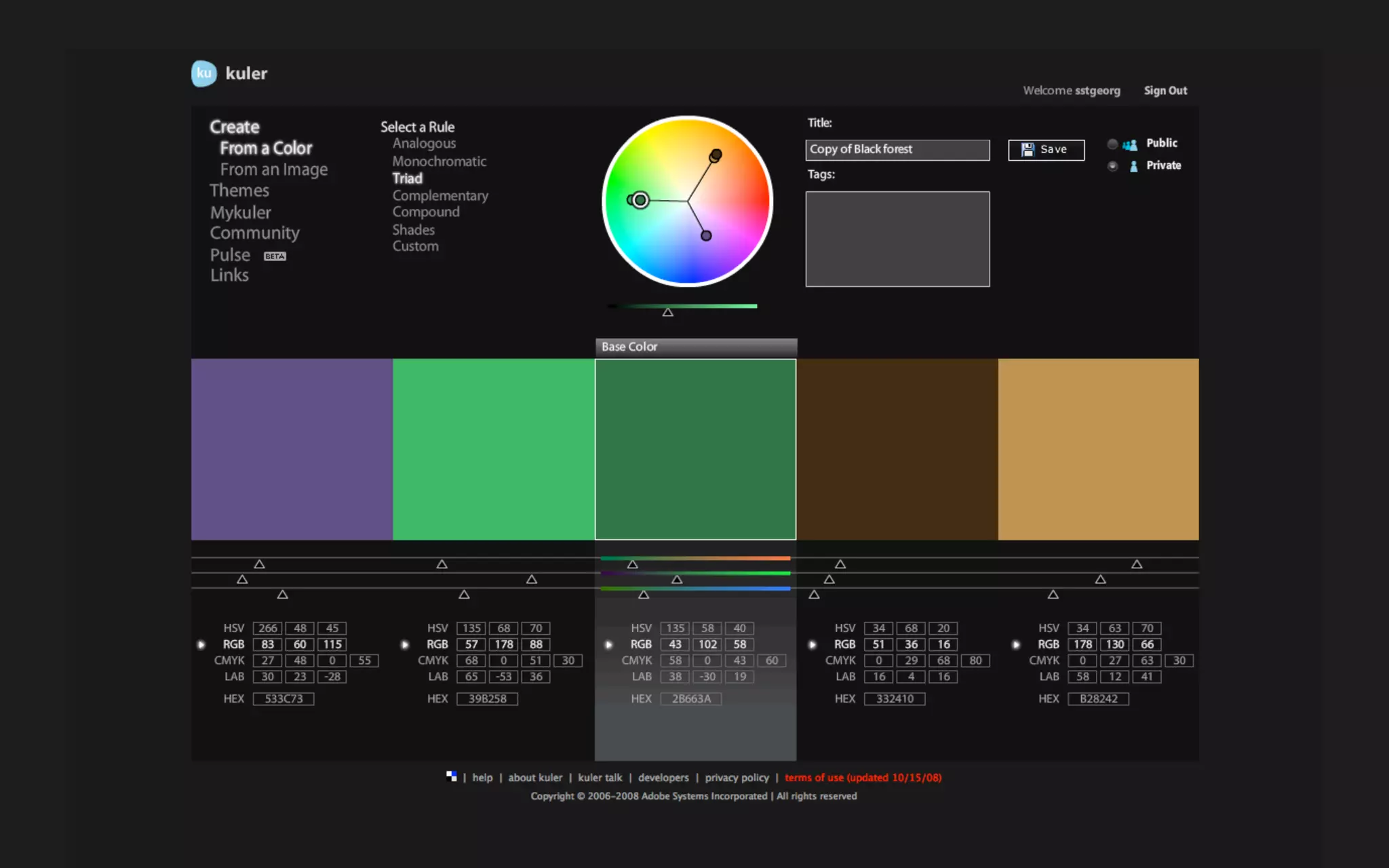Click the small icon before the help link
The width and height of the screenshot is (1389, 868).
(451, 776)
